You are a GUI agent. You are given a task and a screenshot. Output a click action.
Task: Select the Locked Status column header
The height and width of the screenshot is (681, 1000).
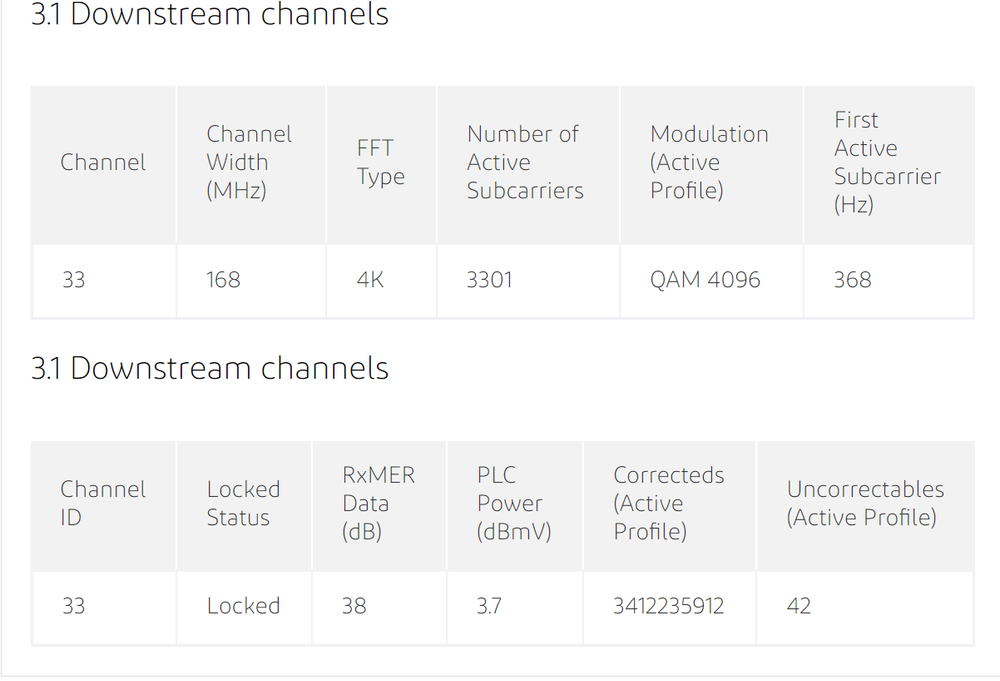(x=243, y=503)
